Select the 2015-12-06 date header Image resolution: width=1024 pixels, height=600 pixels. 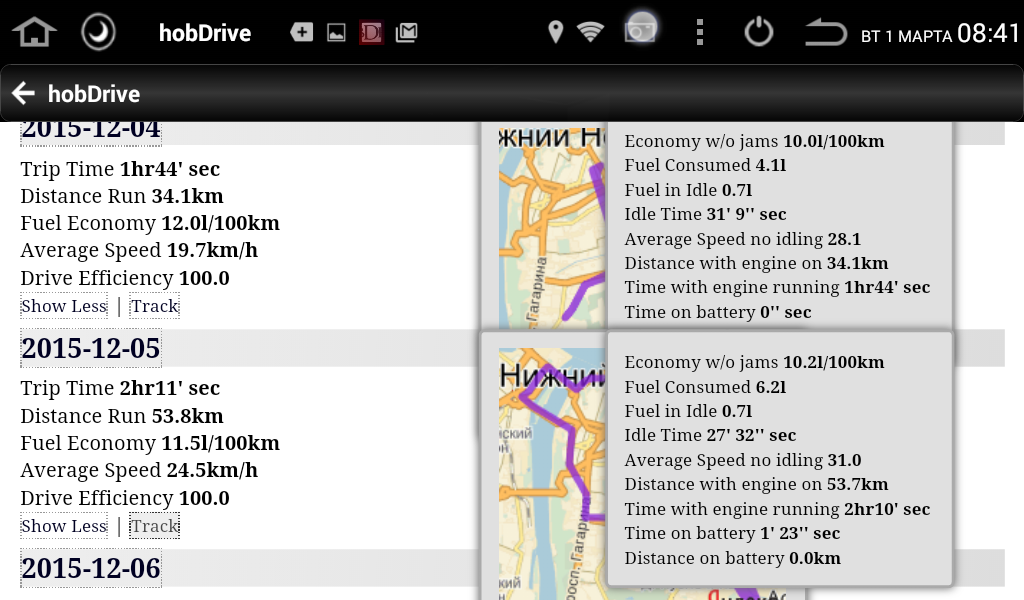pyautogui.click(x=91, y=568)
